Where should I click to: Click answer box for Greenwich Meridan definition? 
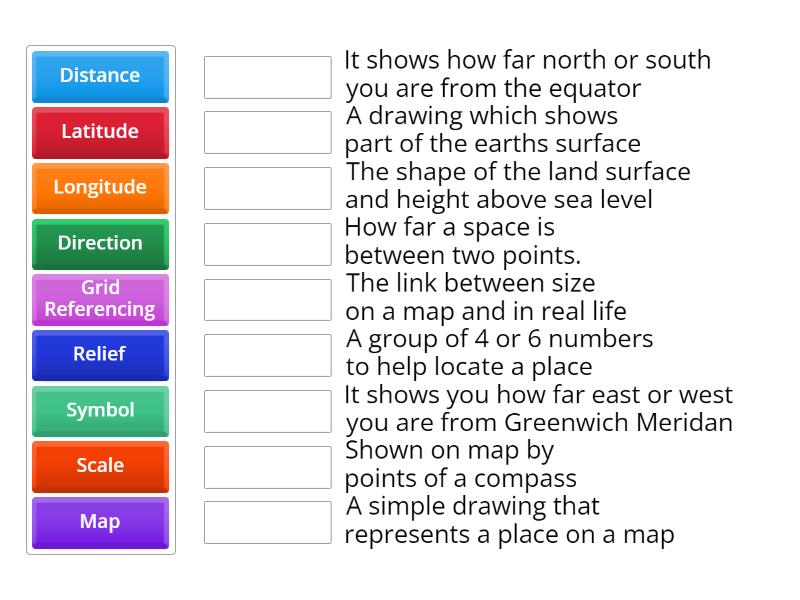(x=267, y=411)
